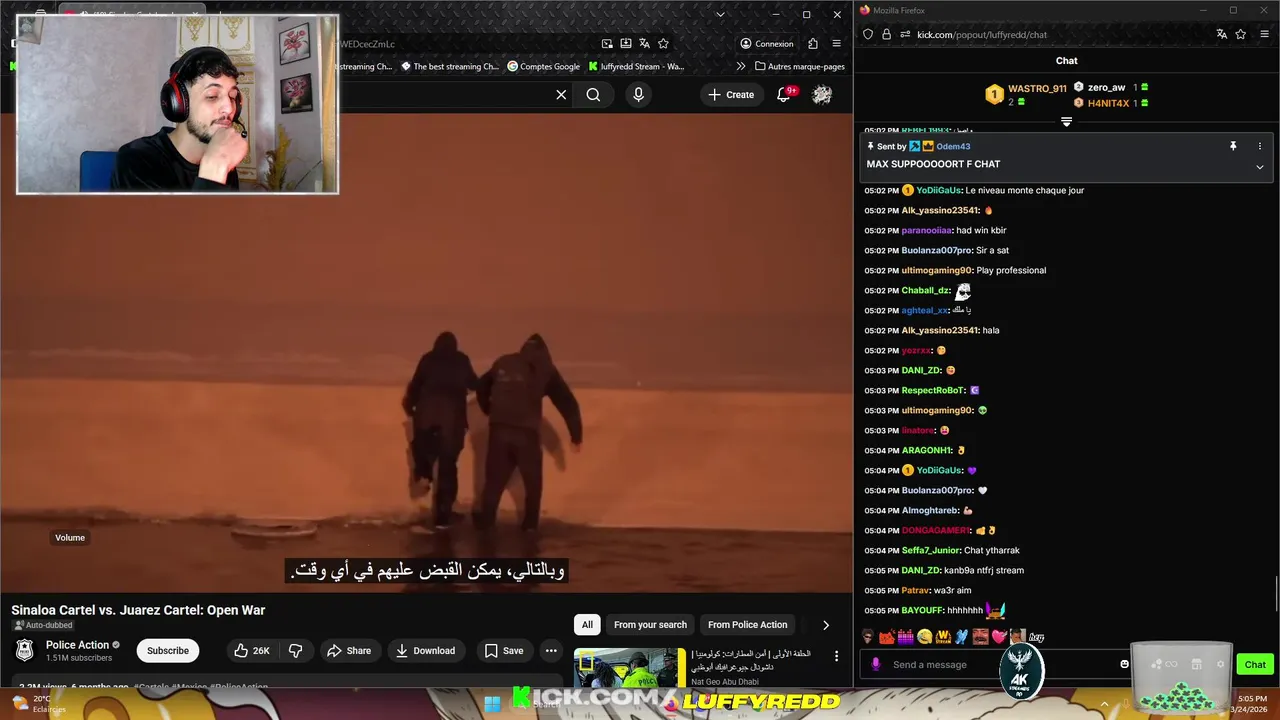Open the emoji picker in the chat input
The width and height of the screenshot is (1280, 720).
pos(1124,664)
